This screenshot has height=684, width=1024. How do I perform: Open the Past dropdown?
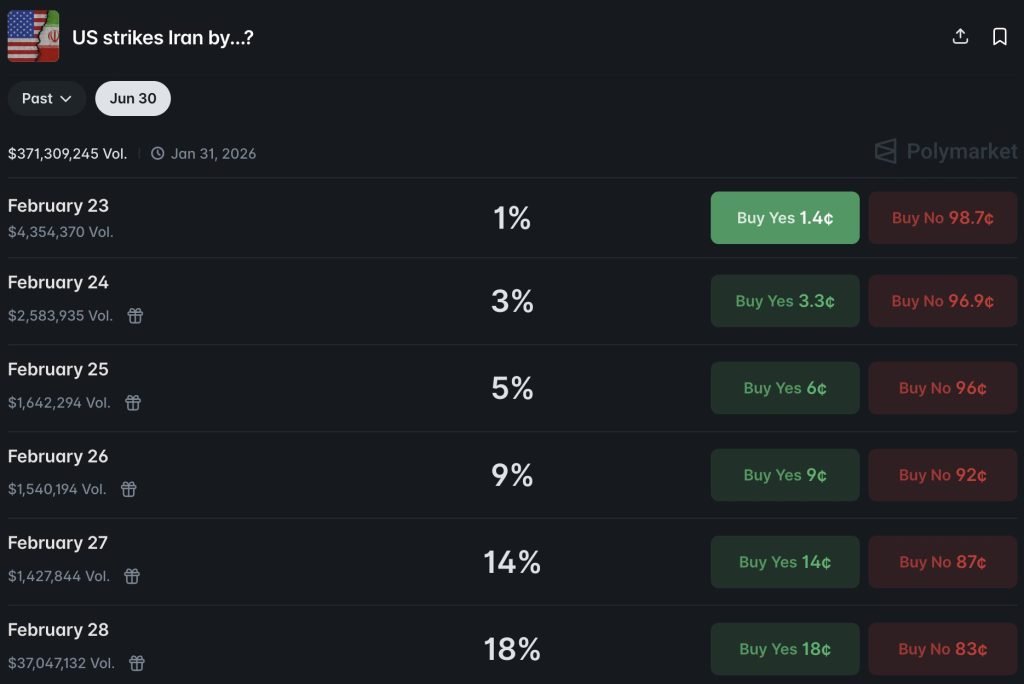[47, 98]
